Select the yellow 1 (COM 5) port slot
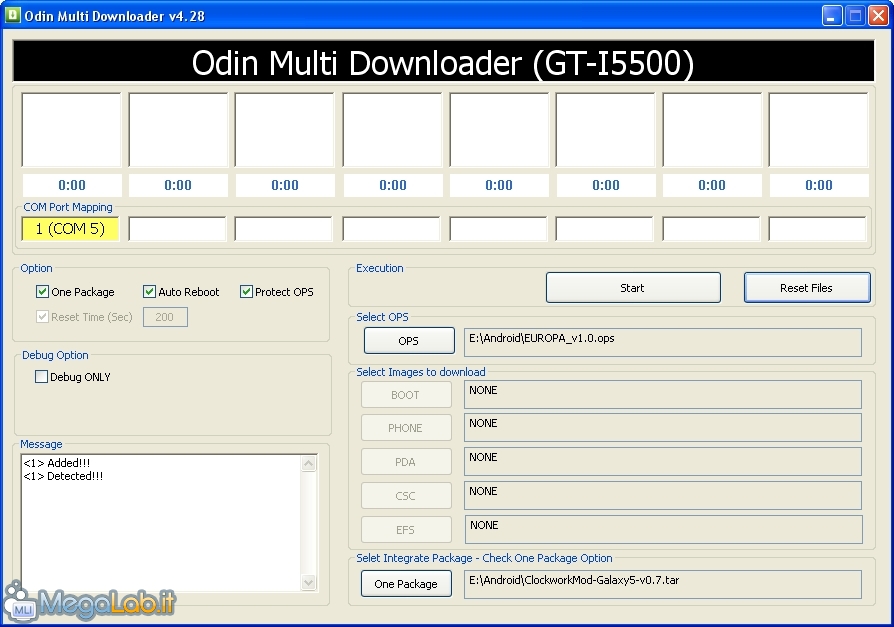This screenshot has height=627, width=894. coord(70,229)
